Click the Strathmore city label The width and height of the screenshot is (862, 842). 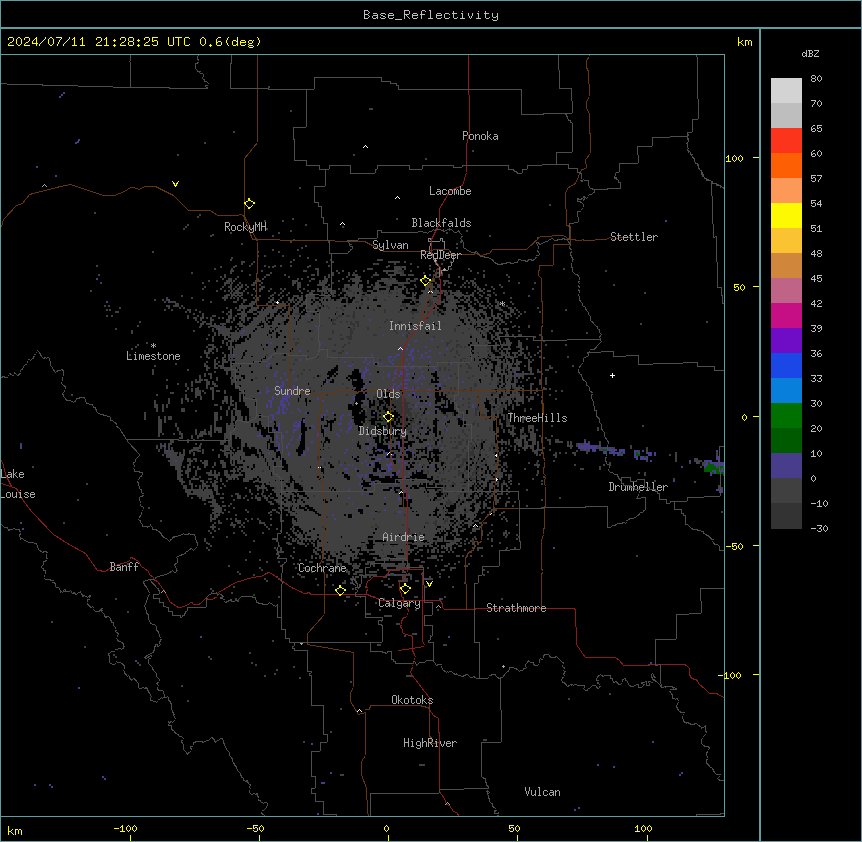[x=516, y=608]
